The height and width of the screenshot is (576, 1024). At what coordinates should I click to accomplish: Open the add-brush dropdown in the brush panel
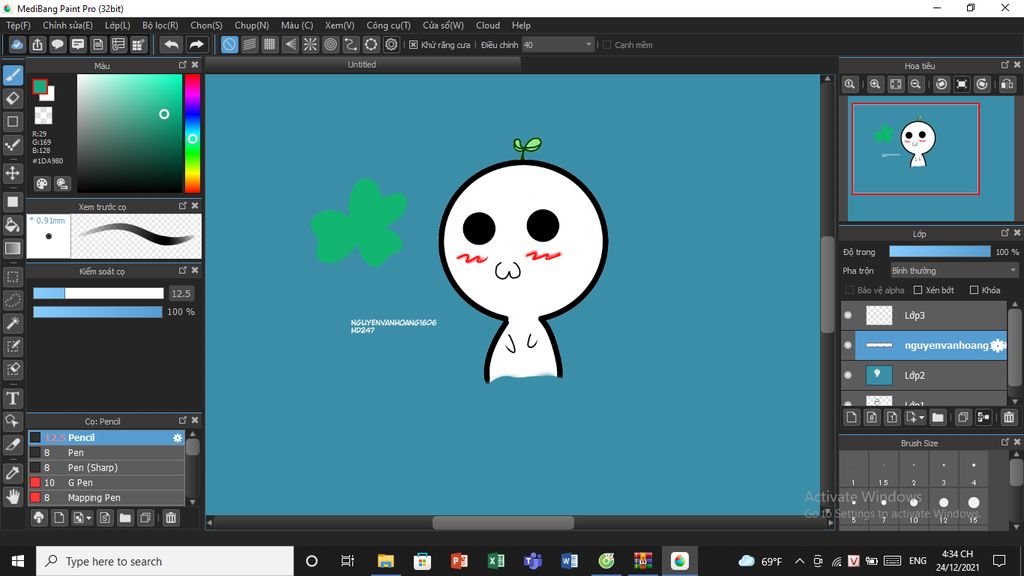pyautogui.click(x=82, y=518)
